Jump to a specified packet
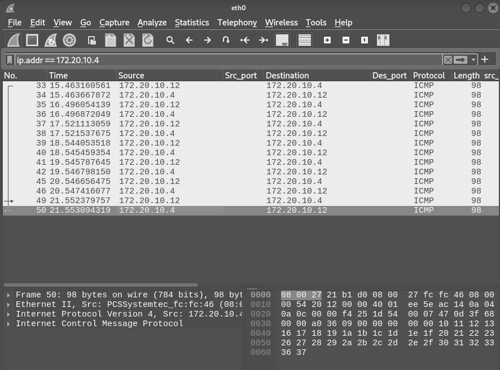 (x=226, y=40)
